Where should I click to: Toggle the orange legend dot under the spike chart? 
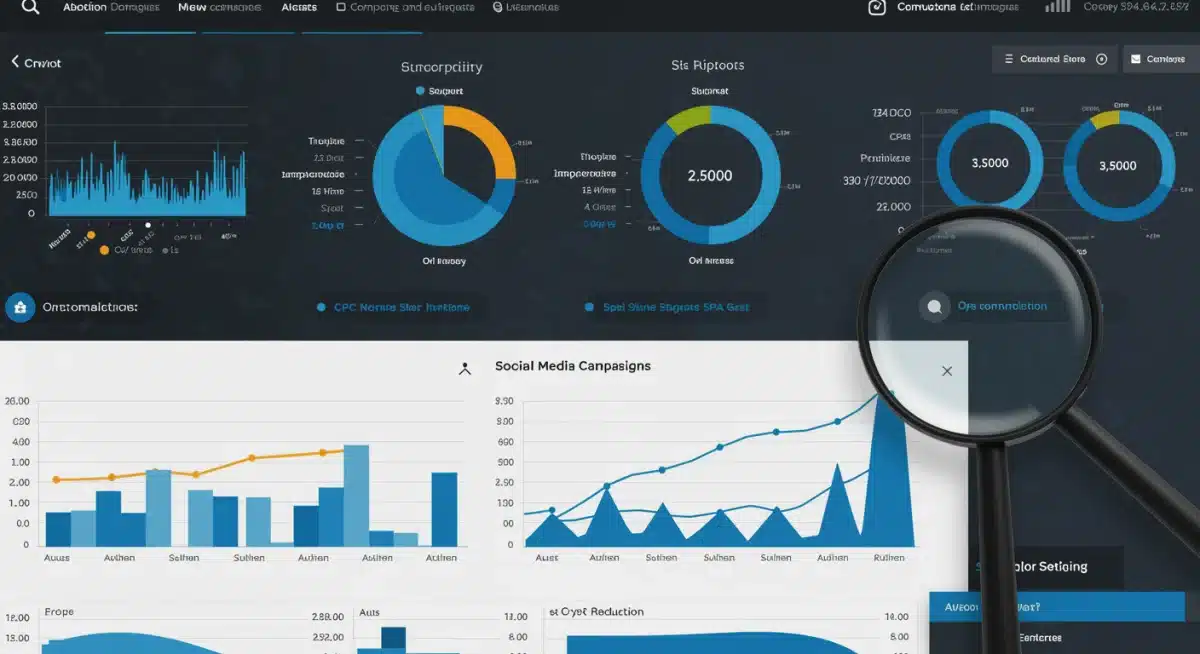[x=104, y=250]
